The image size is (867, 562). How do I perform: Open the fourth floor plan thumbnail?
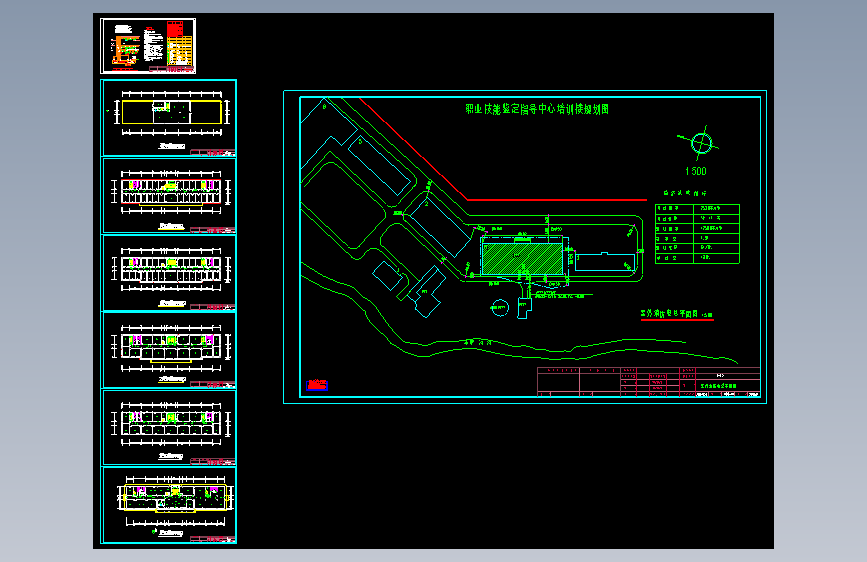point(169,350)
